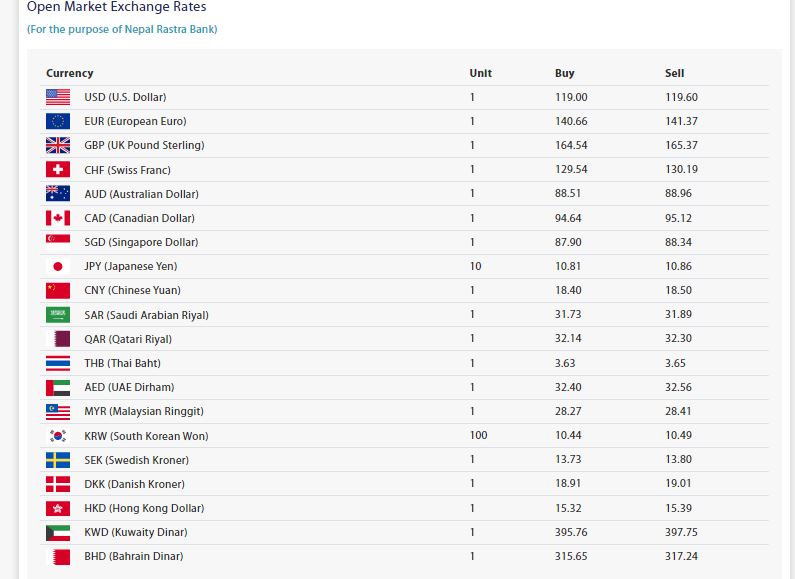Select the SGD (Singapore Dollar) label
This screenshot has height=579, width=795.
(x=141, y=242)
